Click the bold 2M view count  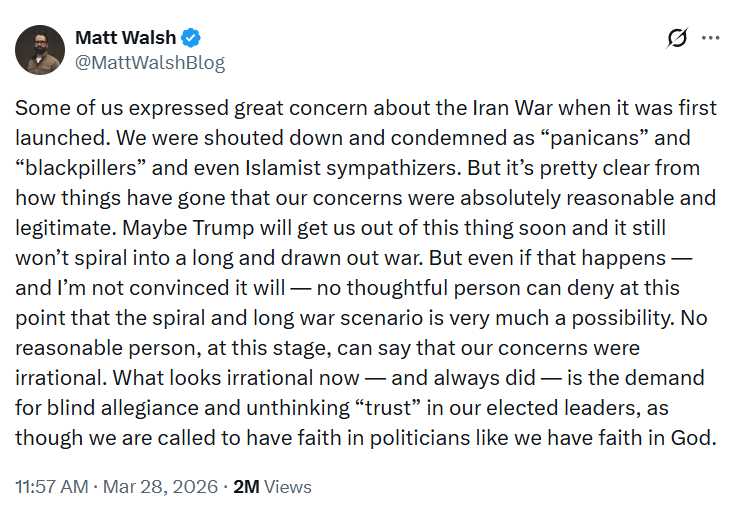(x=246, y=487)
